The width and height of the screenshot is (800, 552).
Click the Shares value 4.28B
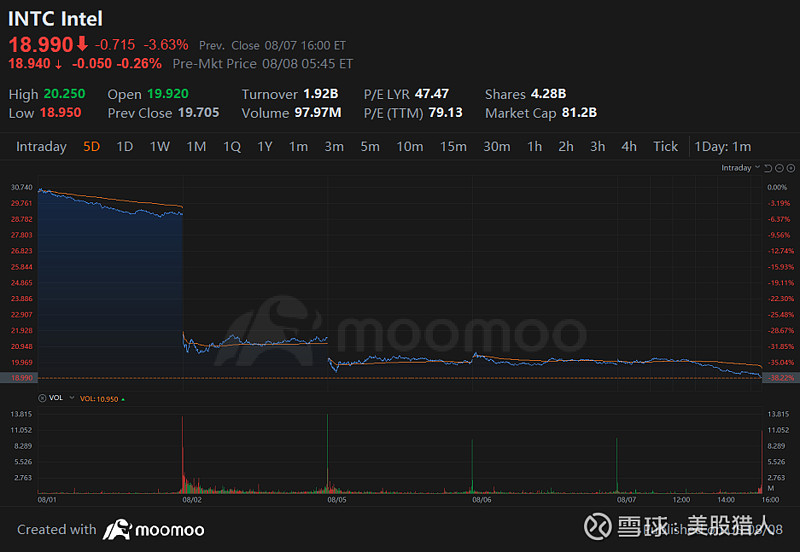click(548, 94)
